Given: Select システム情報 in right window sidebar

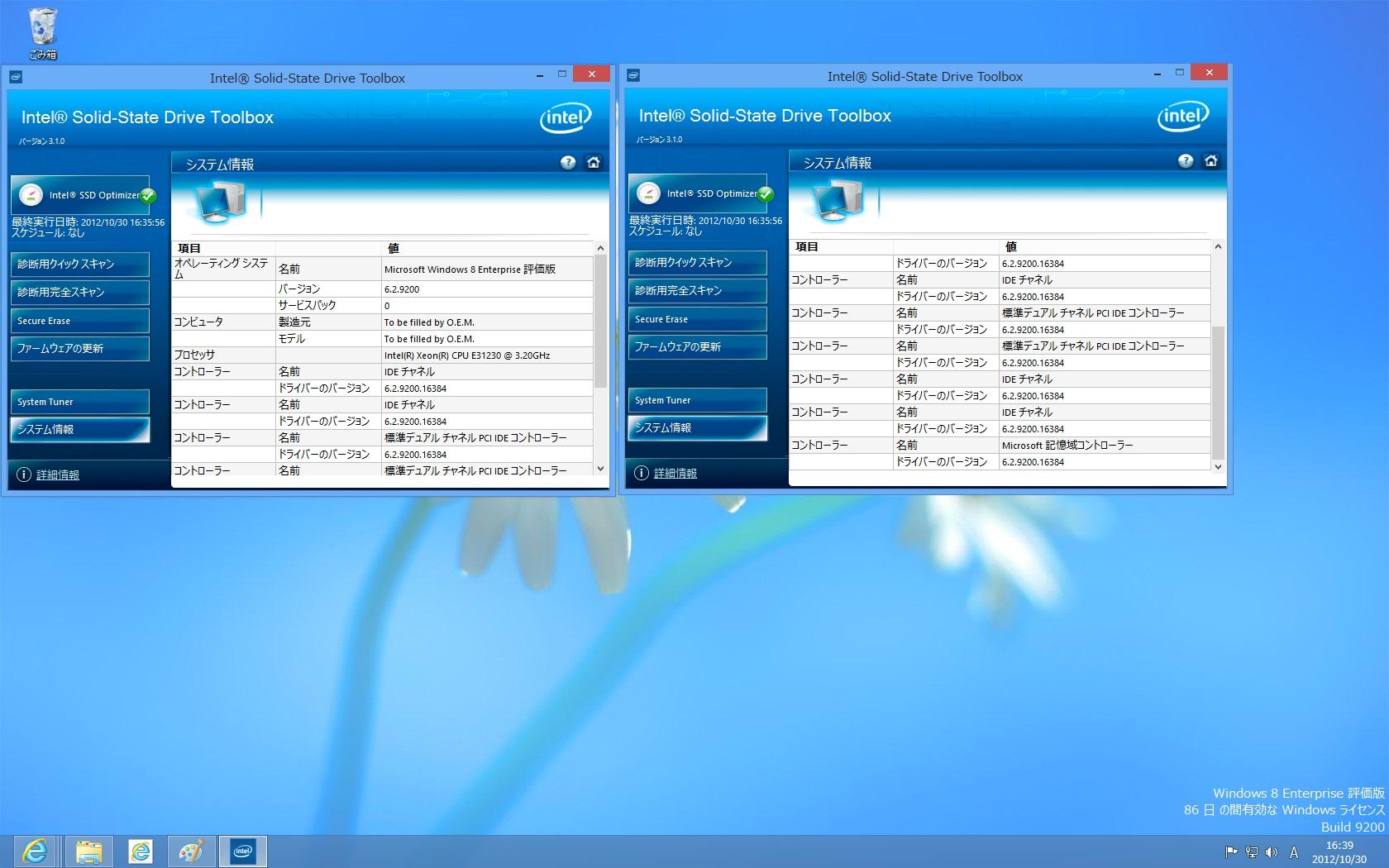Looking at the screenshot, I should point(697,428).
